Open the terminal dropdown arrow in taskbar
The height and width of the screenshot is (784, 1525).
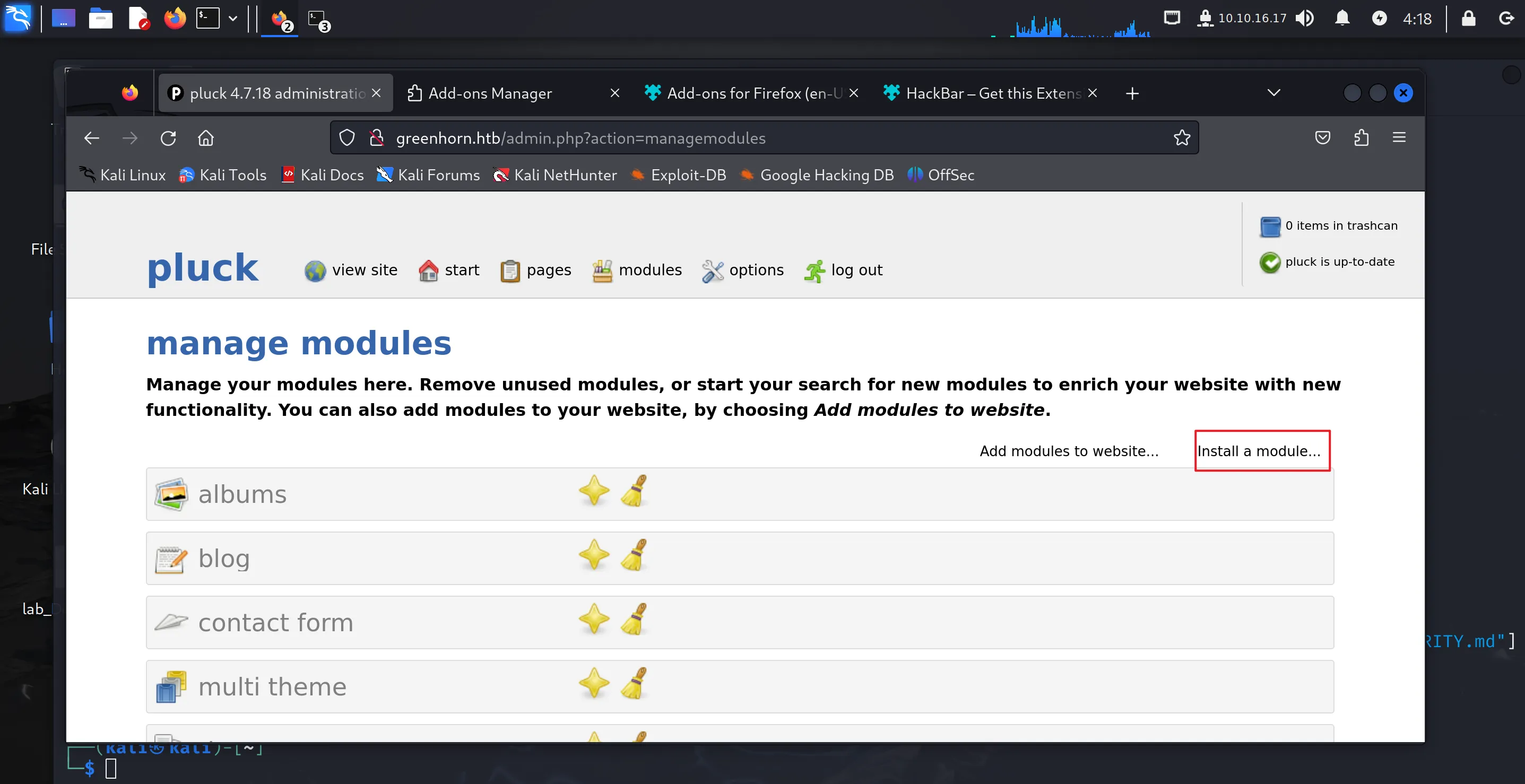(233, 19)
